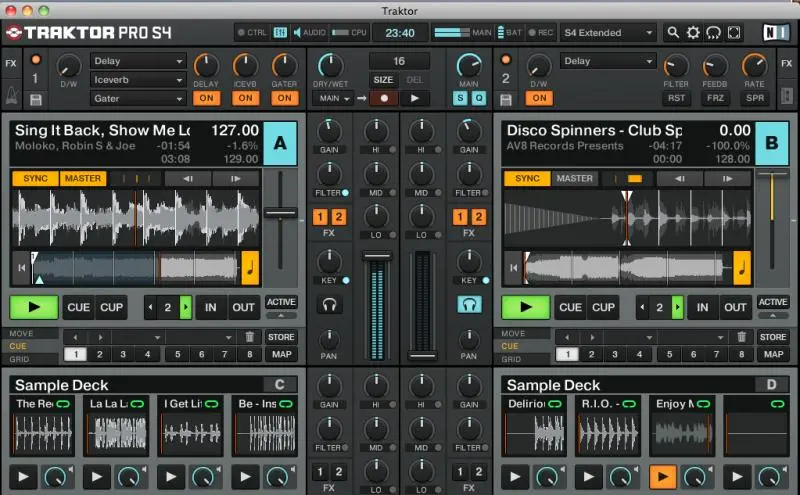Click the STORE button on Deck A
The height and width of the screenshot is (495, 800).
click(281, 337)
